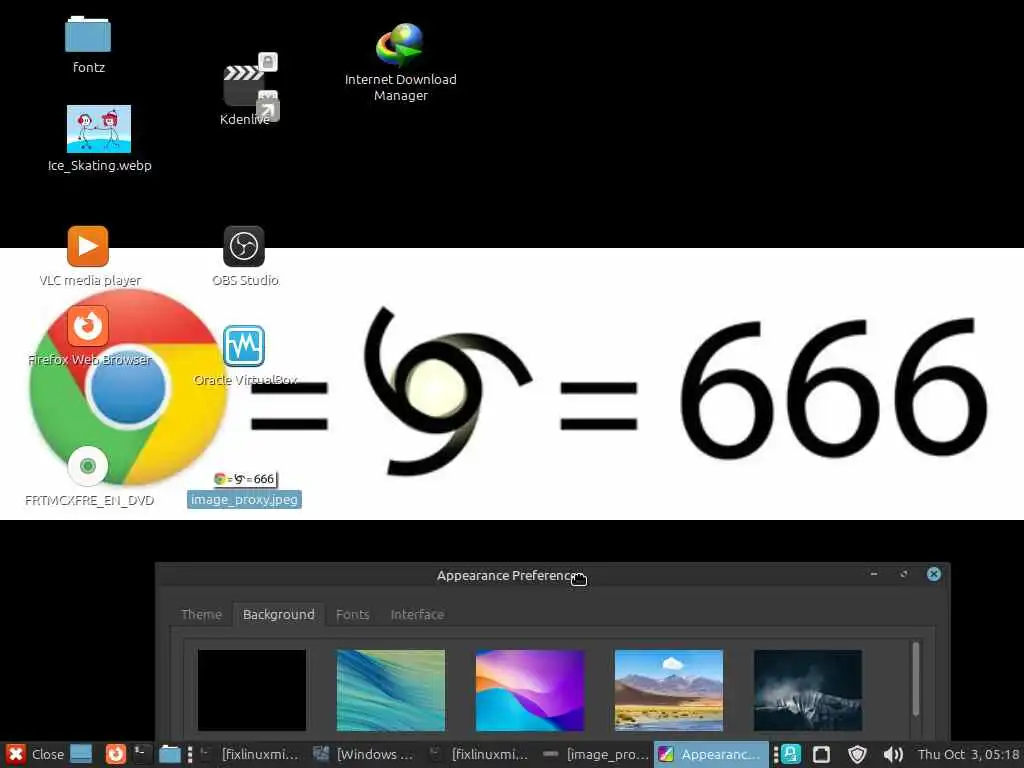Click Appearance taskbar window button
The height and width of the screenshot is (768, 1024).
pyautogui.click(x=711, y=754)
